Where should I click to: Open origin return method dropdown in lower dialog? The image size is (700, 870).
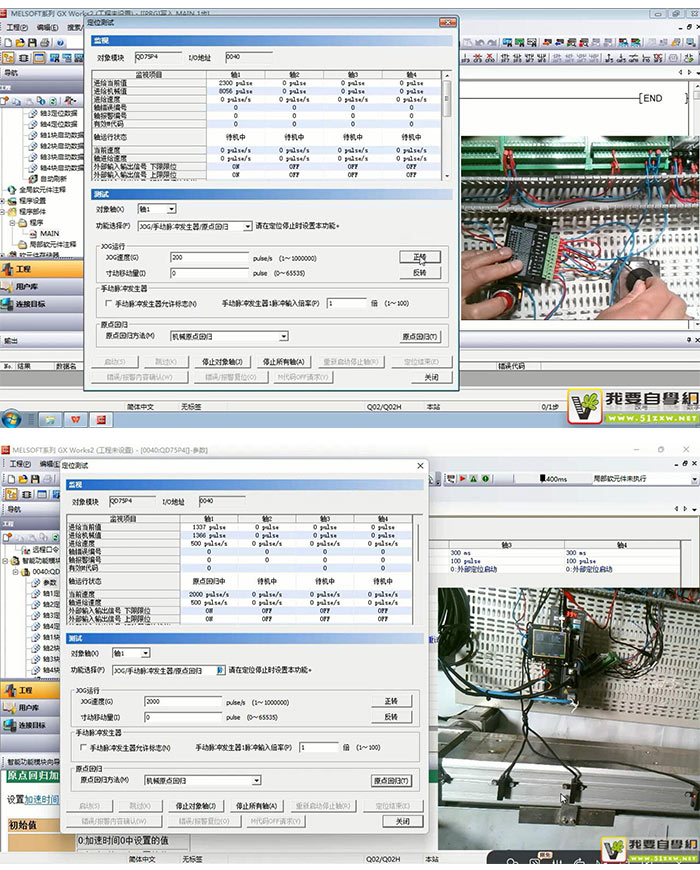(x=256, y=780)
